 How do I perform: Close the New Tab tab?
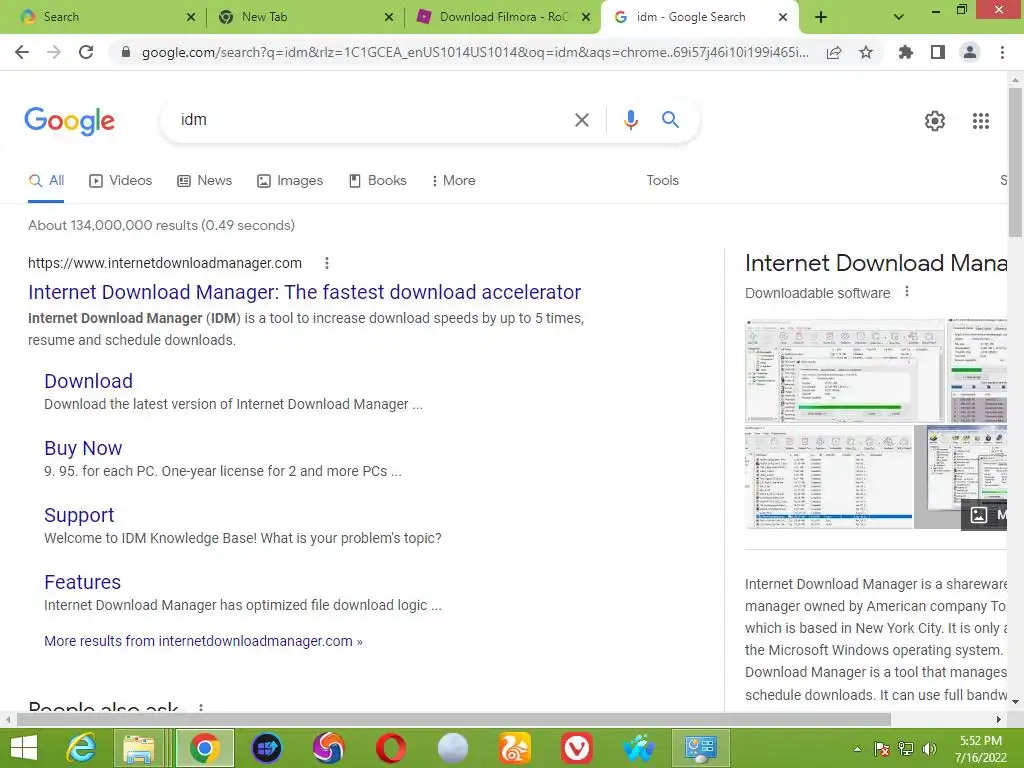tap(389, 17)
